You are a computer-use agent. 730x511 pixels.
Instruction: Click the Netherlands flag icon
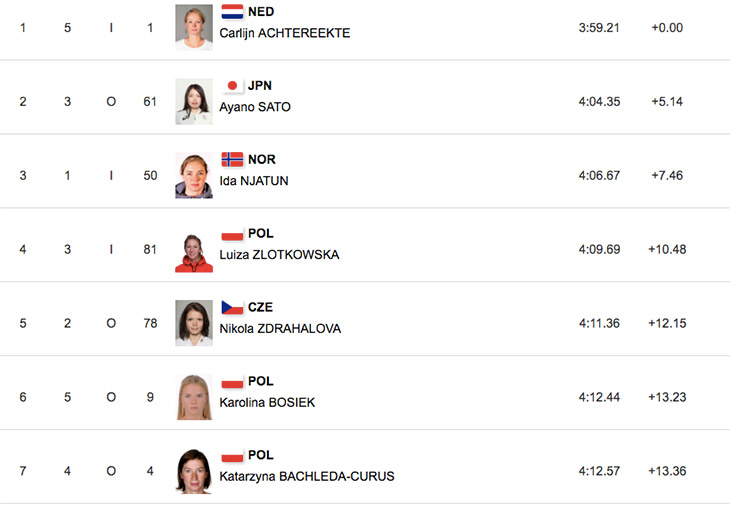(x=232, y=12)
